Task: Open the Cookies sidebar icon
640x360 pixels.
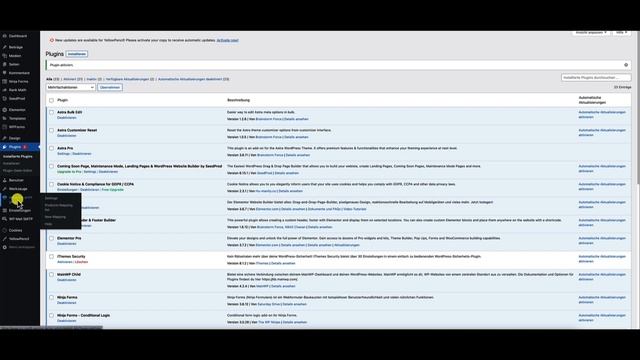Action: click(x=4, y=230)
